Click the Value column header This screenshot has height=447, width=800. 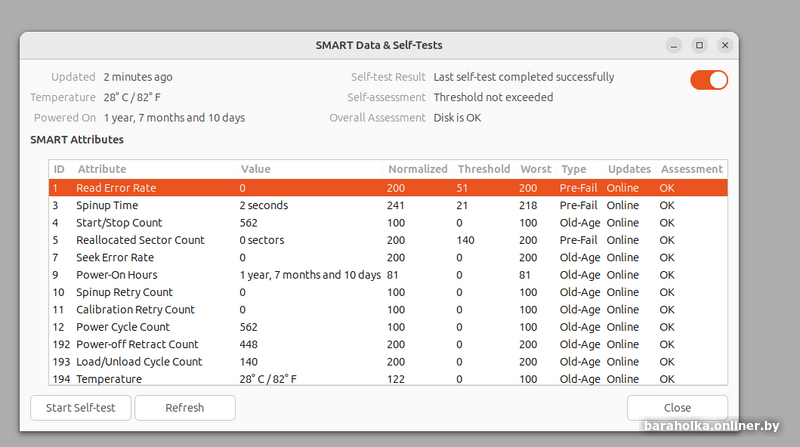click(256, 169)
